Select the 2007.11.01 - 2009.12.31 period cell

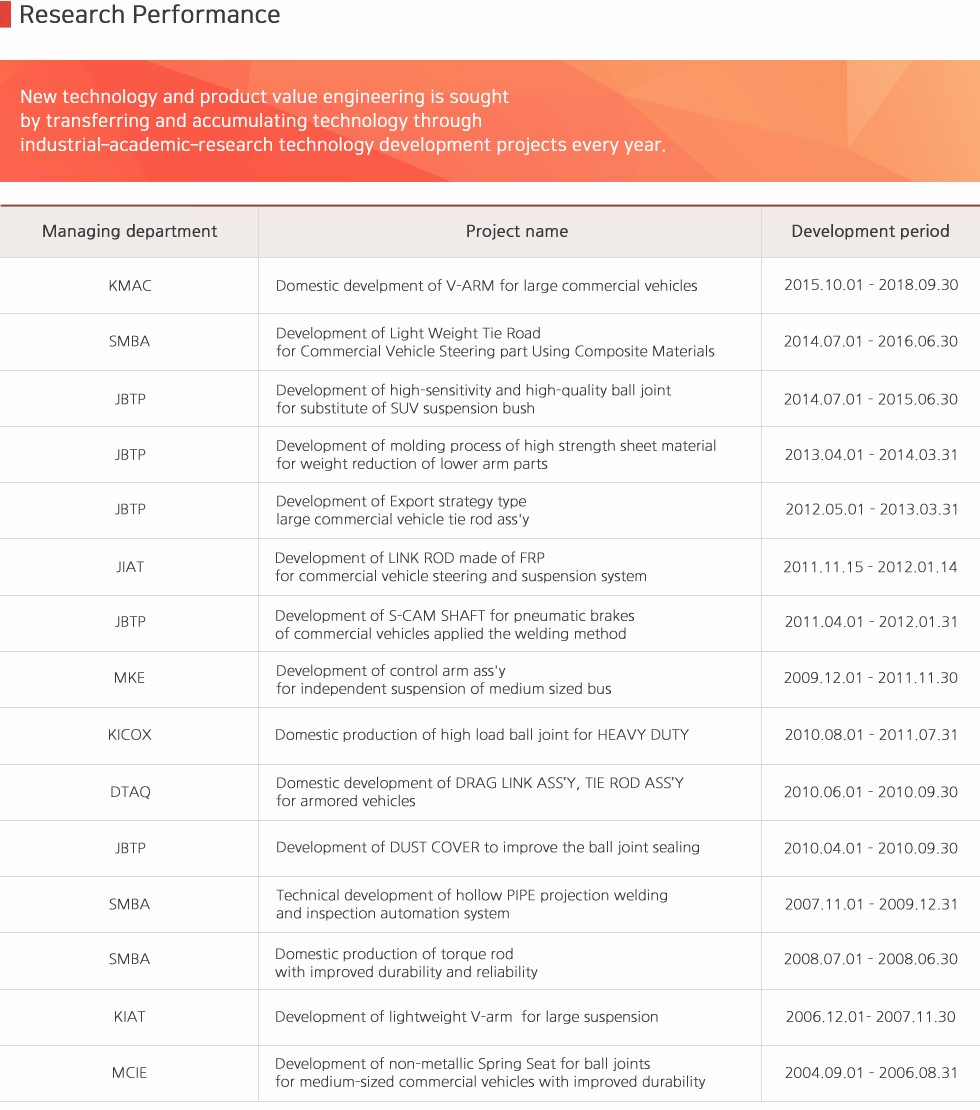(x=870, y=905)
